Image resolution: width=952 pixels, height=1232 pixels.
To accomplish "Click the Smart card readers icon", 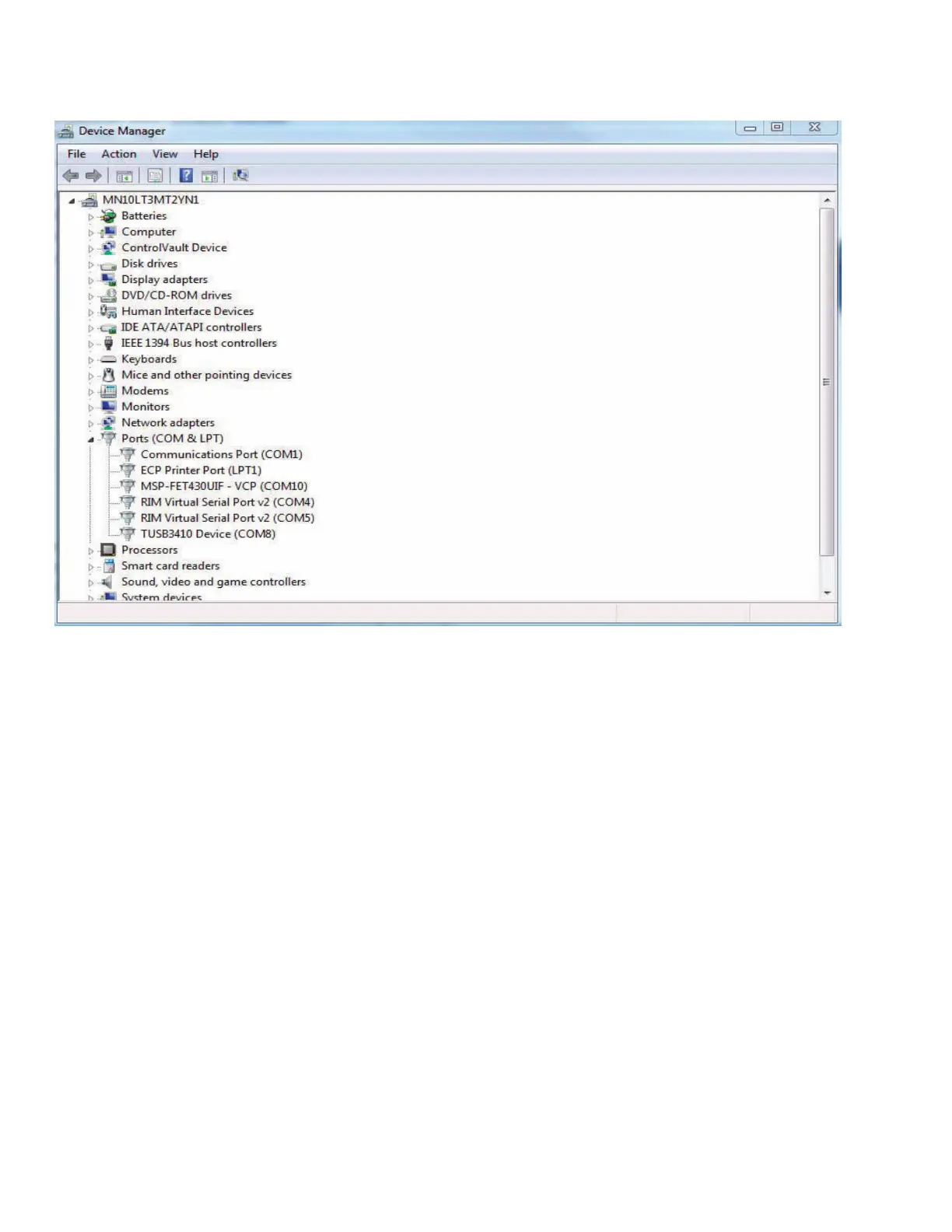I will [109, 566].
